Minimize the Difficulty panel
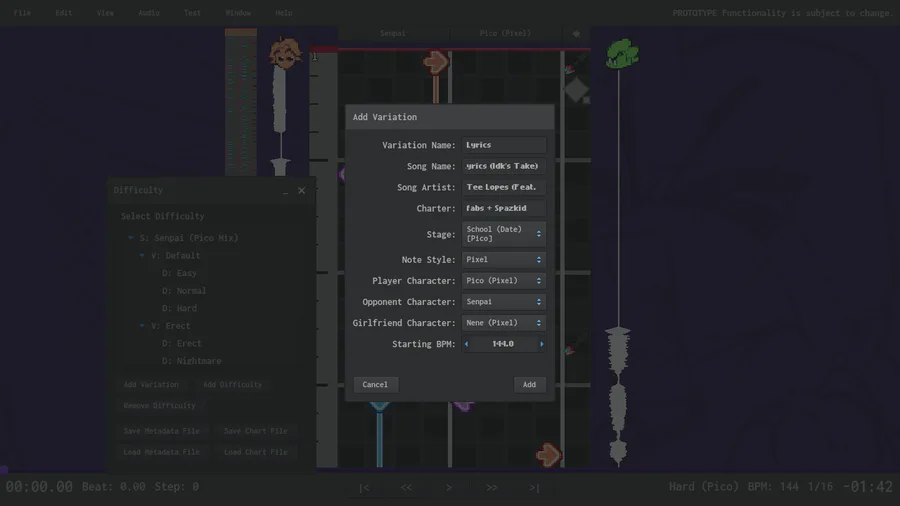Viewport: 900px width, 506px height. (x=285, y=191)
